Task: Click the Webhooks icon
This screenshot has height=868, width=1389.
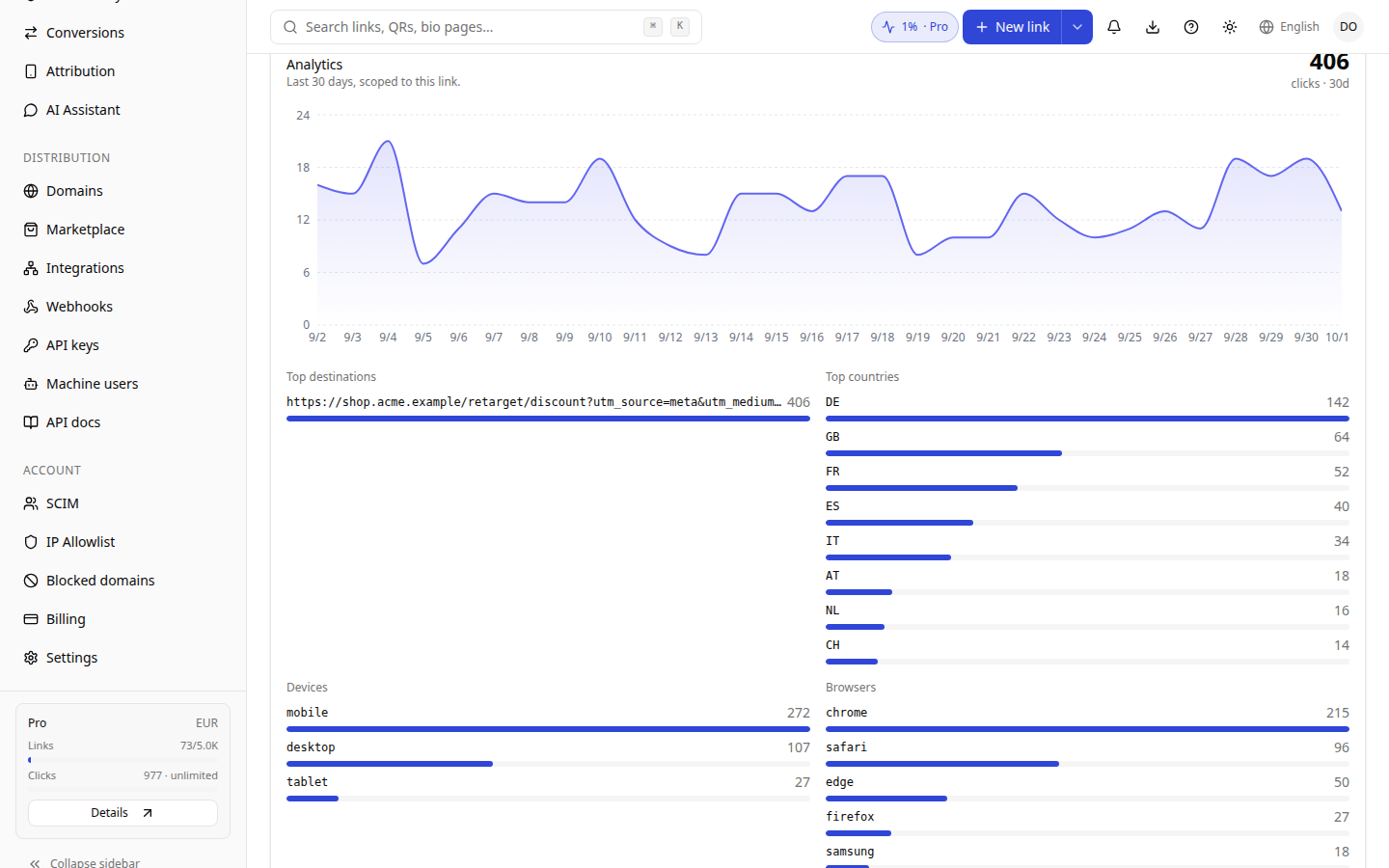Action: [31, 307]
